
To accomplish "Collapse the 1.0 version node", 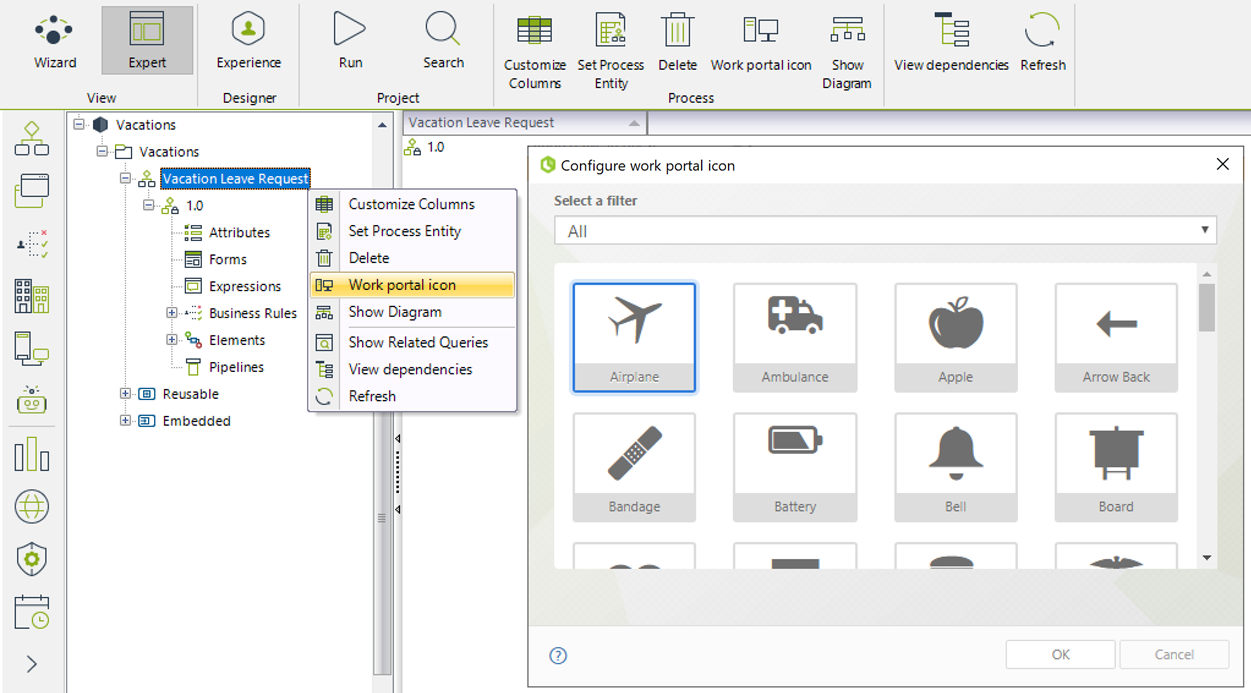I will 148,205.
